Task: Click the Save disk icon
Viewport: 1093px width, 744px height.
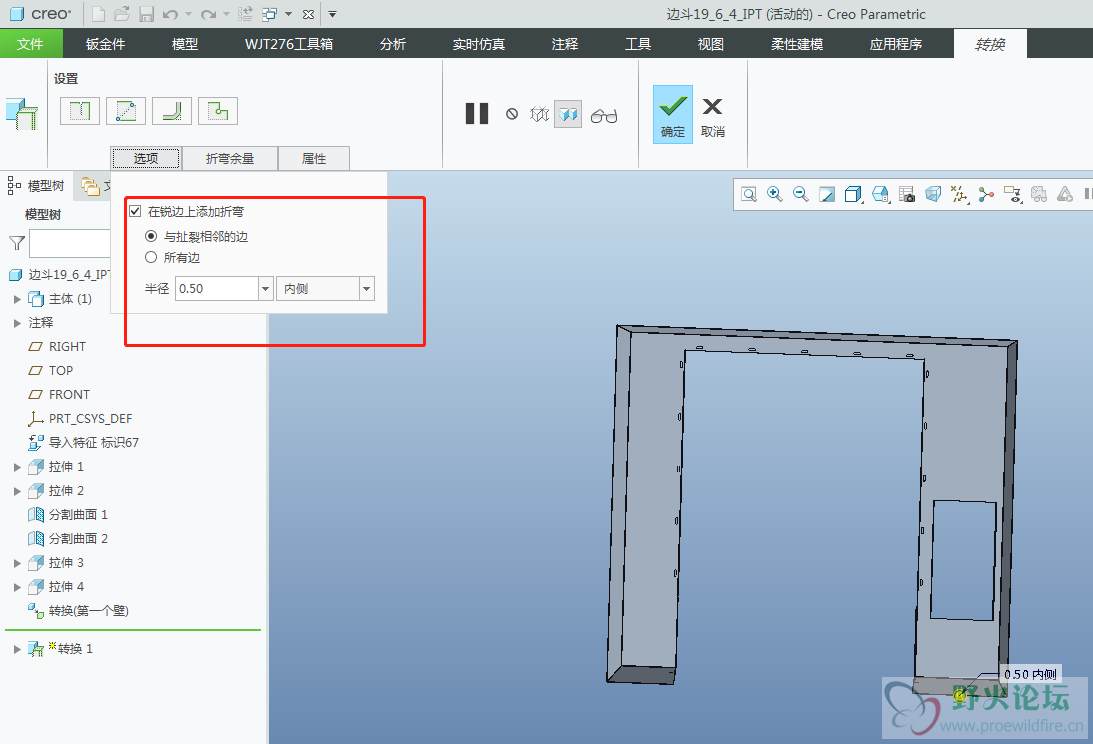Action: pyautogui.click(x=146, y=14)
